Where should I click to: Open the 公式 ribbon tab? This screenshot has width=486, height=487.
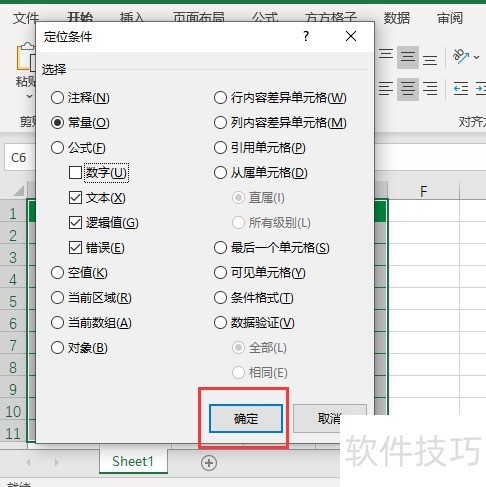point(265,17)
